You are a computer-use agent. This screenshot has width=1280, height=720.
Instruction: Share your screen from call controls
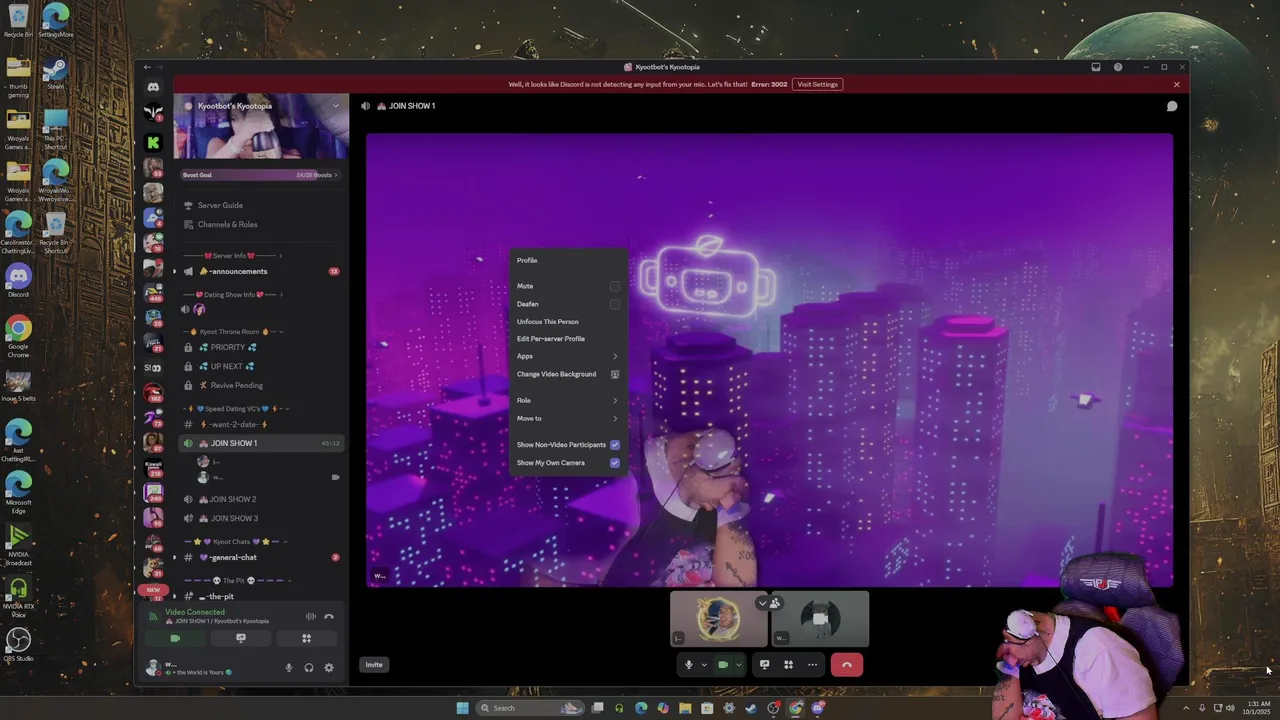pyautogui.click(x=764, y=664)
